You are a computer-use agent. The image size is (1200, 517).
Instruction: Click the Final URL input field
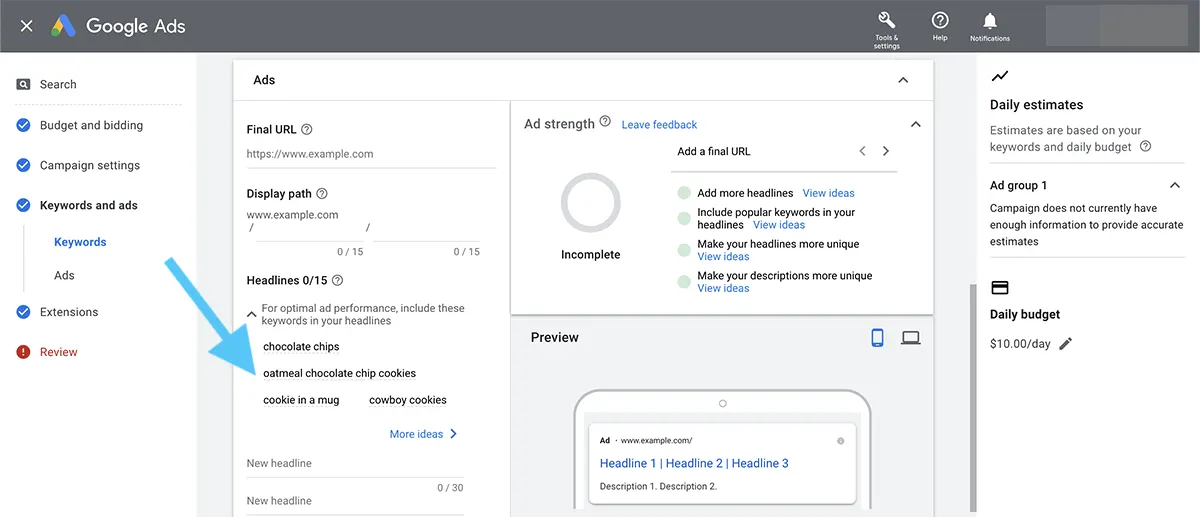pos(370,154)
